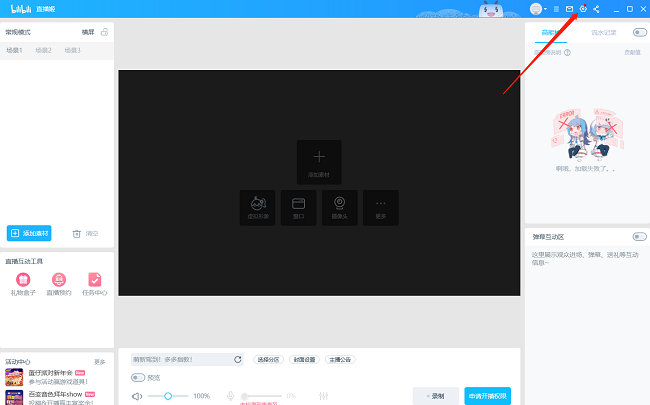This screenshot has height=405, width=650.
Task: Click the refresh icon in title field
Action: [x=238, y=359]
